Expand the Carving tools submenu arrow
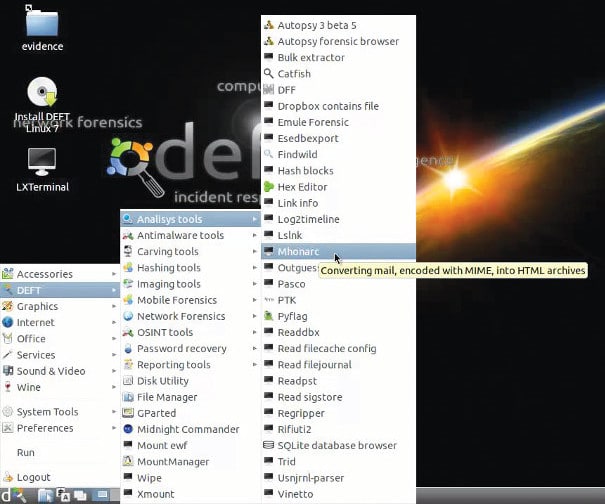The image size is (605, 504). (255, 251)
